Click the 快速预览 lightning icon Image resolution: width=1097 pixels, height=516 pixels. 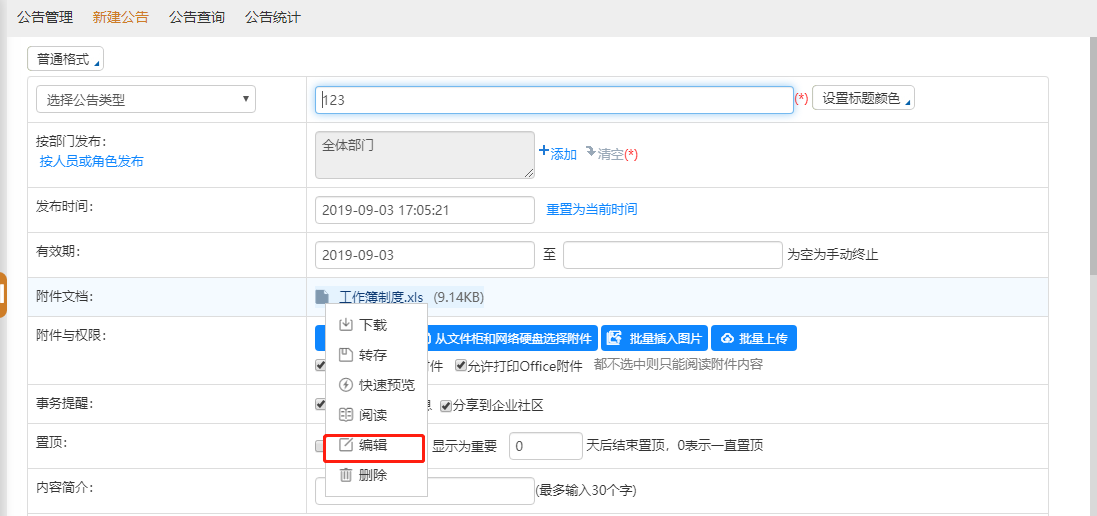[x=346, y=385]
